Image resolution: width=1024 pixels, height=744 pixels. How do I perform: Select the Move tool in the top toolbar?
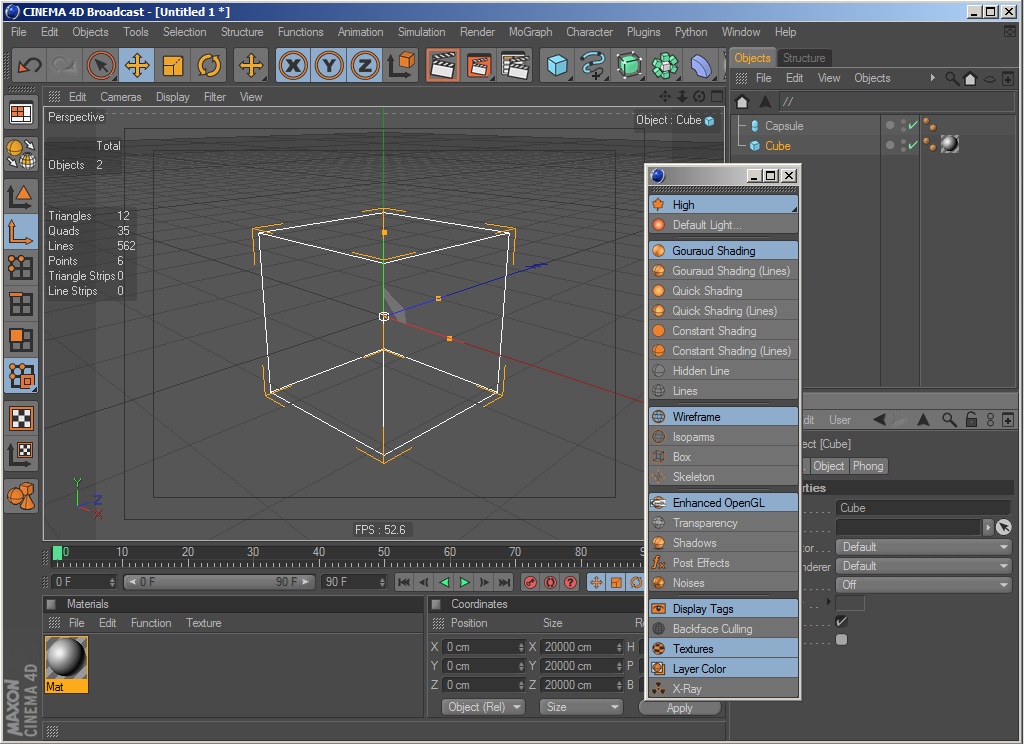(137, 66)
